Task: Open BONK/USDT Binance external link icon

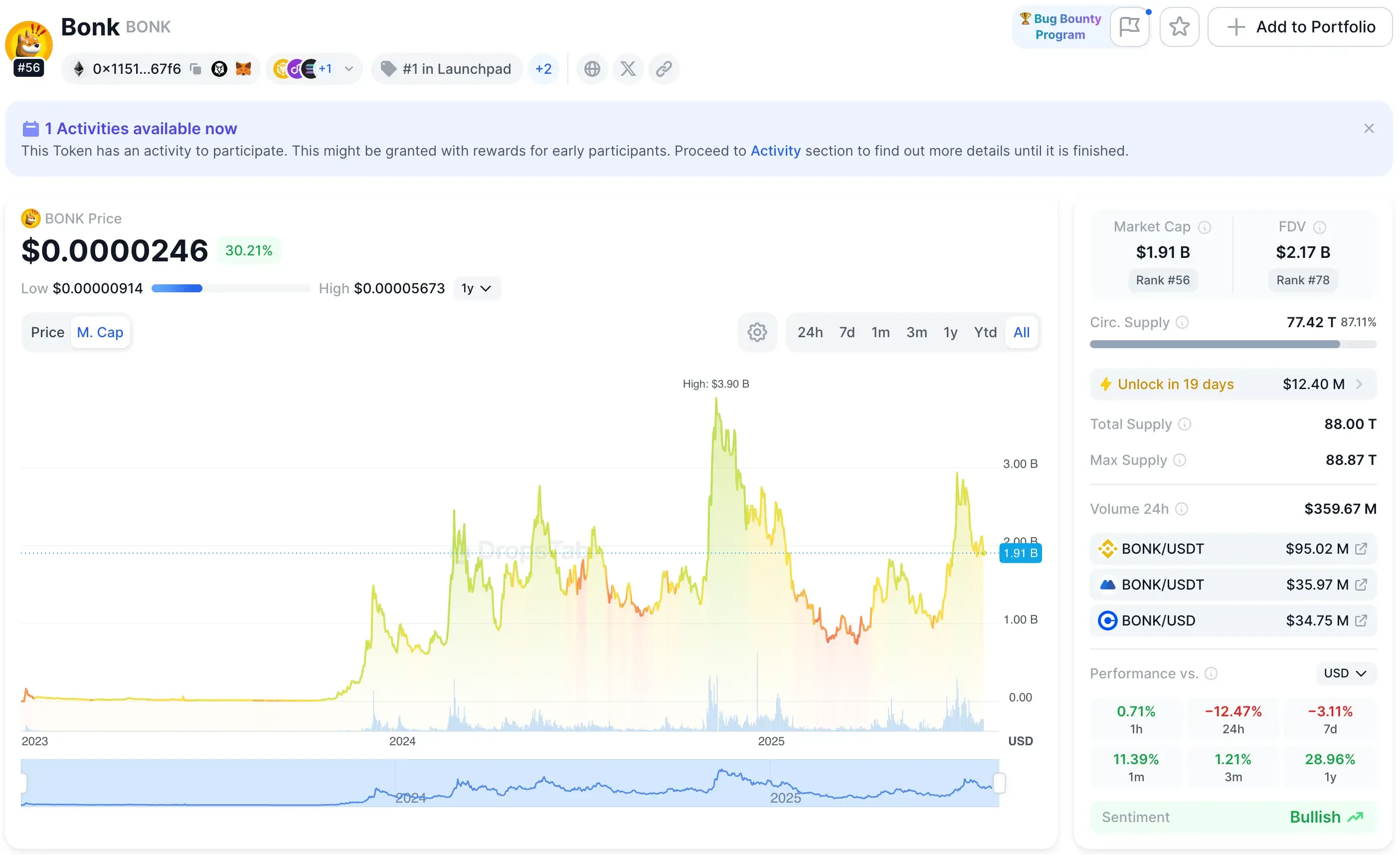Action: (1361, 549)
